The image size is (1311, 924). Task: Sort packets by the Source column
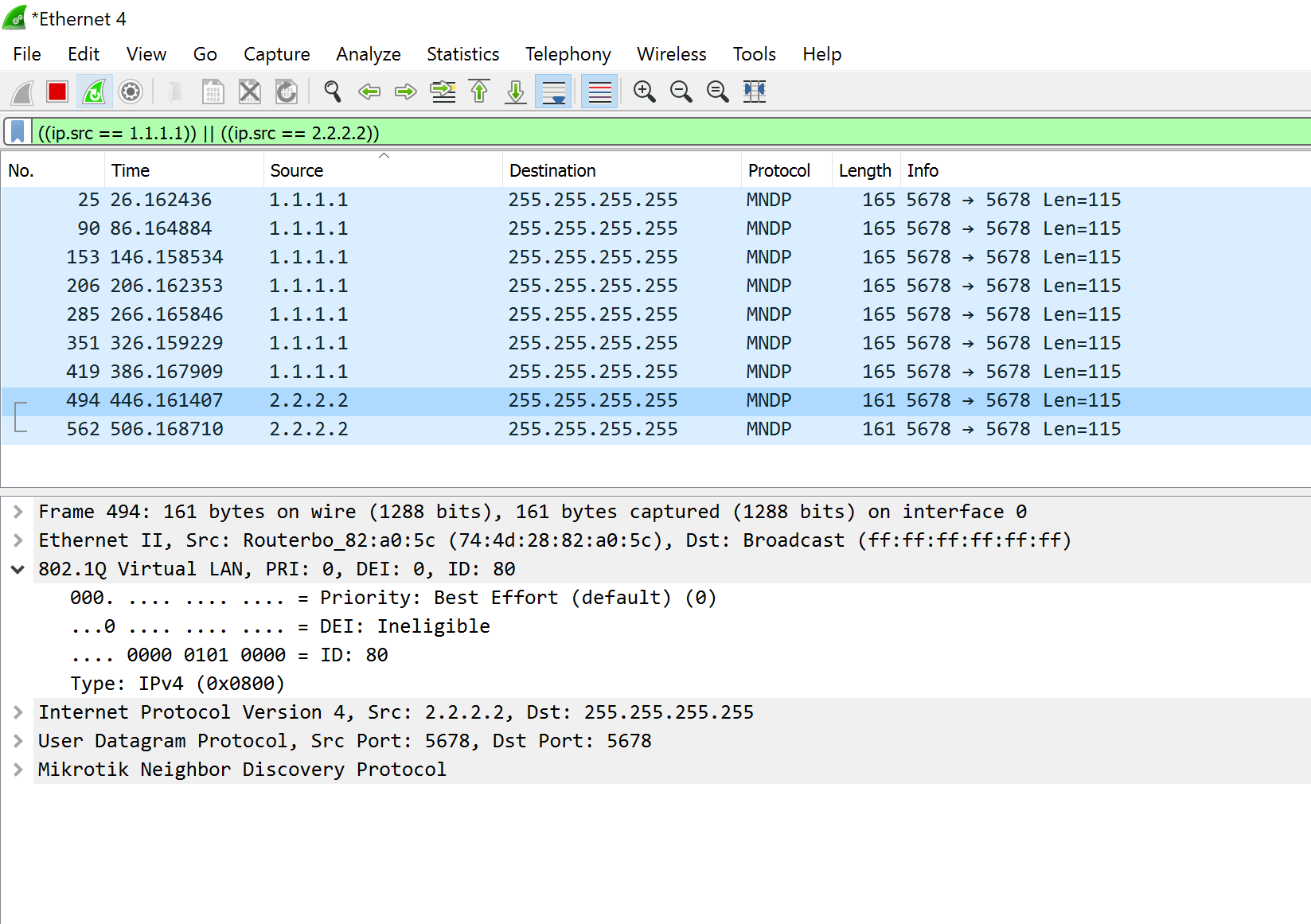coord(383,170)
